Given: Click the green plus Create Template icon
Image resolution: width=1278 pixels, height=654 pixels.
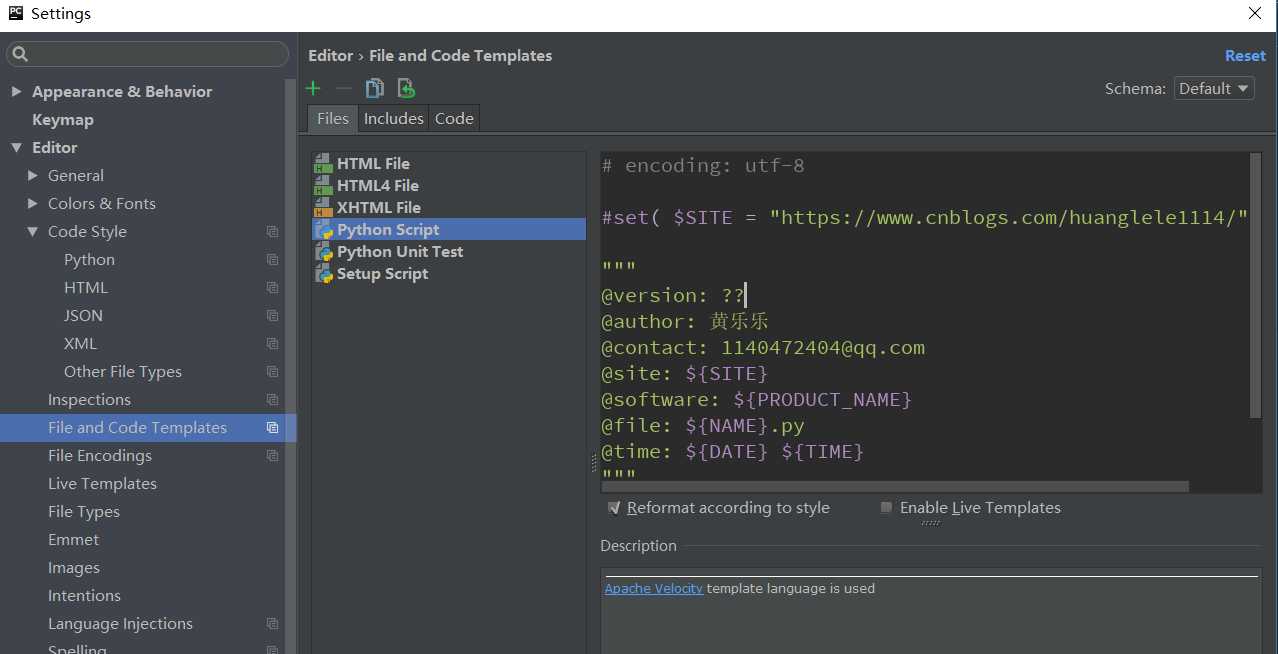Looking at the screenshot, I should click(313, 88).
